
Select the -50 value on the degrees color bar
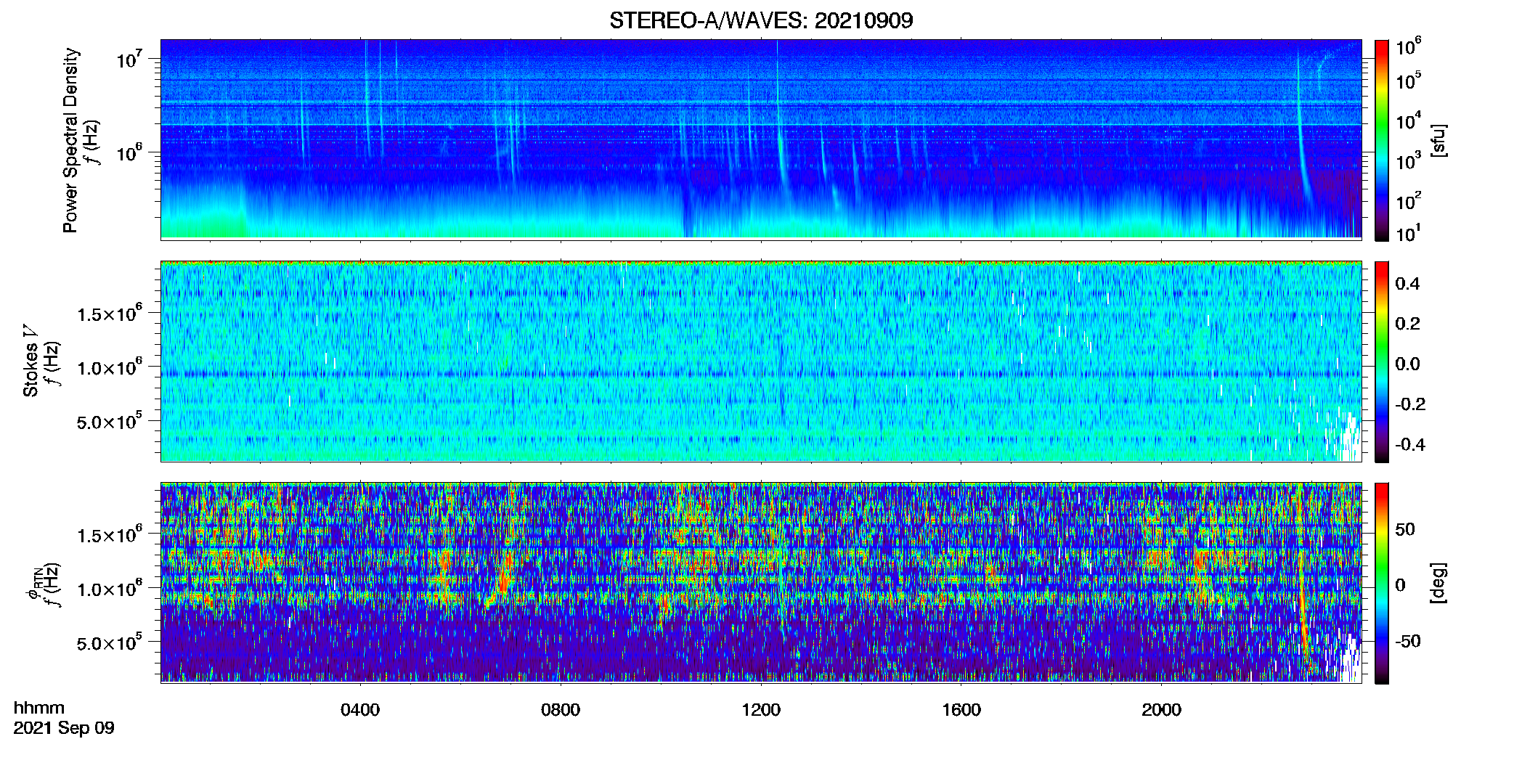[1407, 641]
